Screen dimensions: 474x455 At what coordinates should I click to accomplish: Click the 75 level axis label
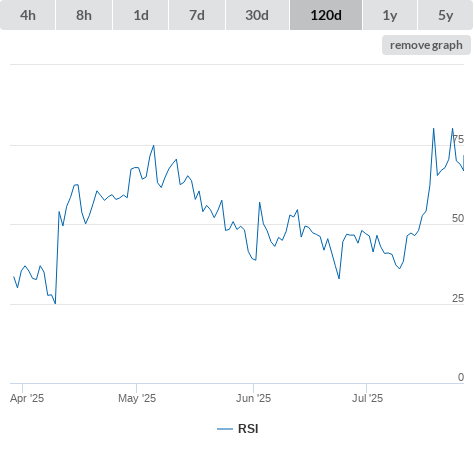pyautogui.click(x=458, y=139)
